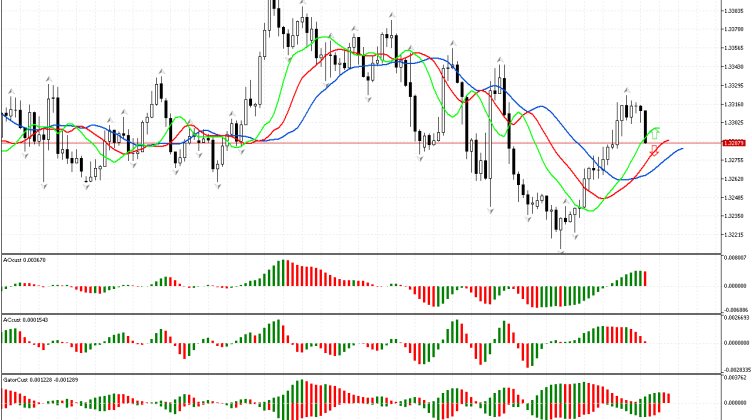Click the 1.33160 price axis label

tap(732, 104)
